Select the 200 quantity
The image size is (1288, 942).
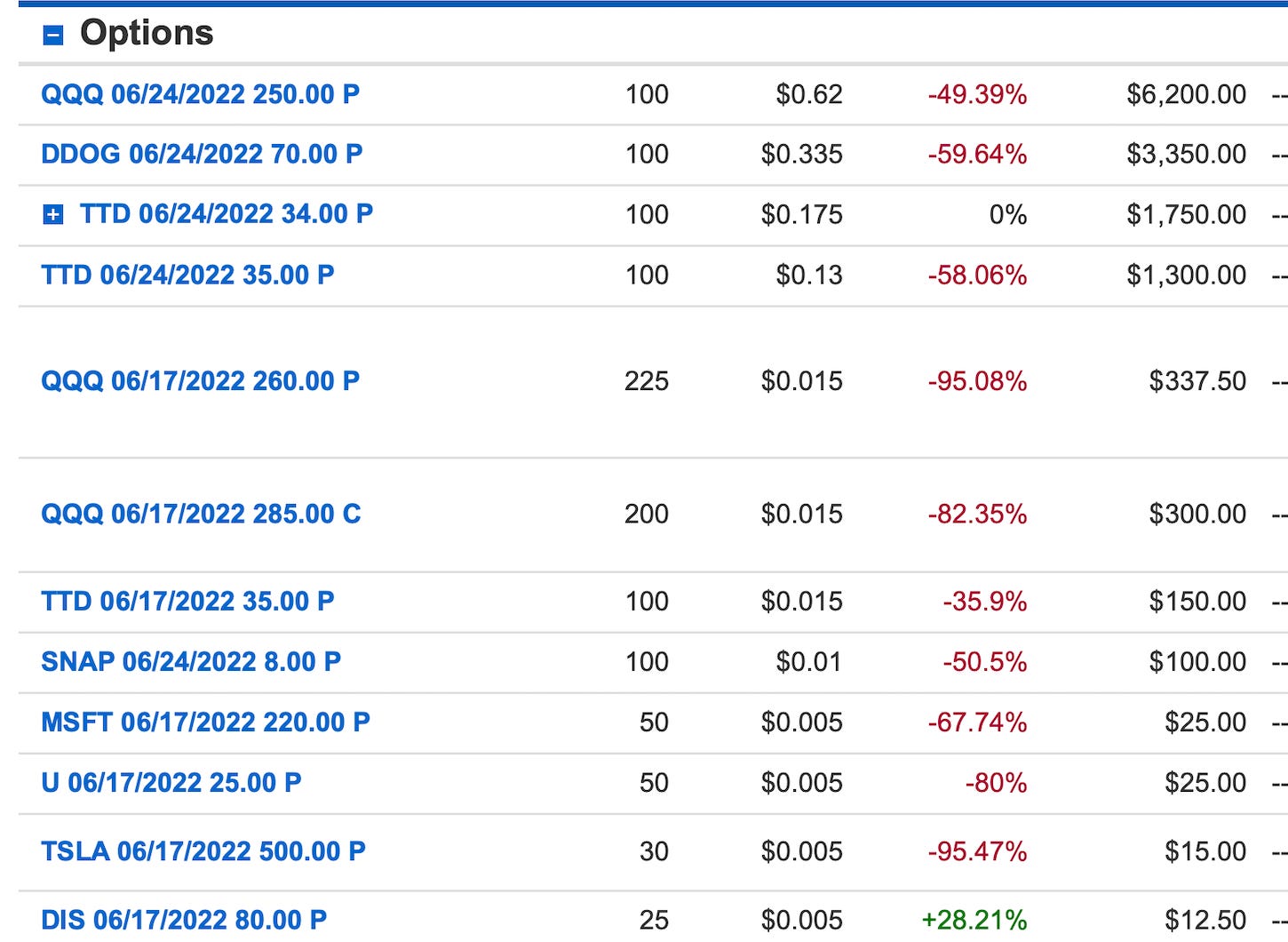[x=647, y=514]
